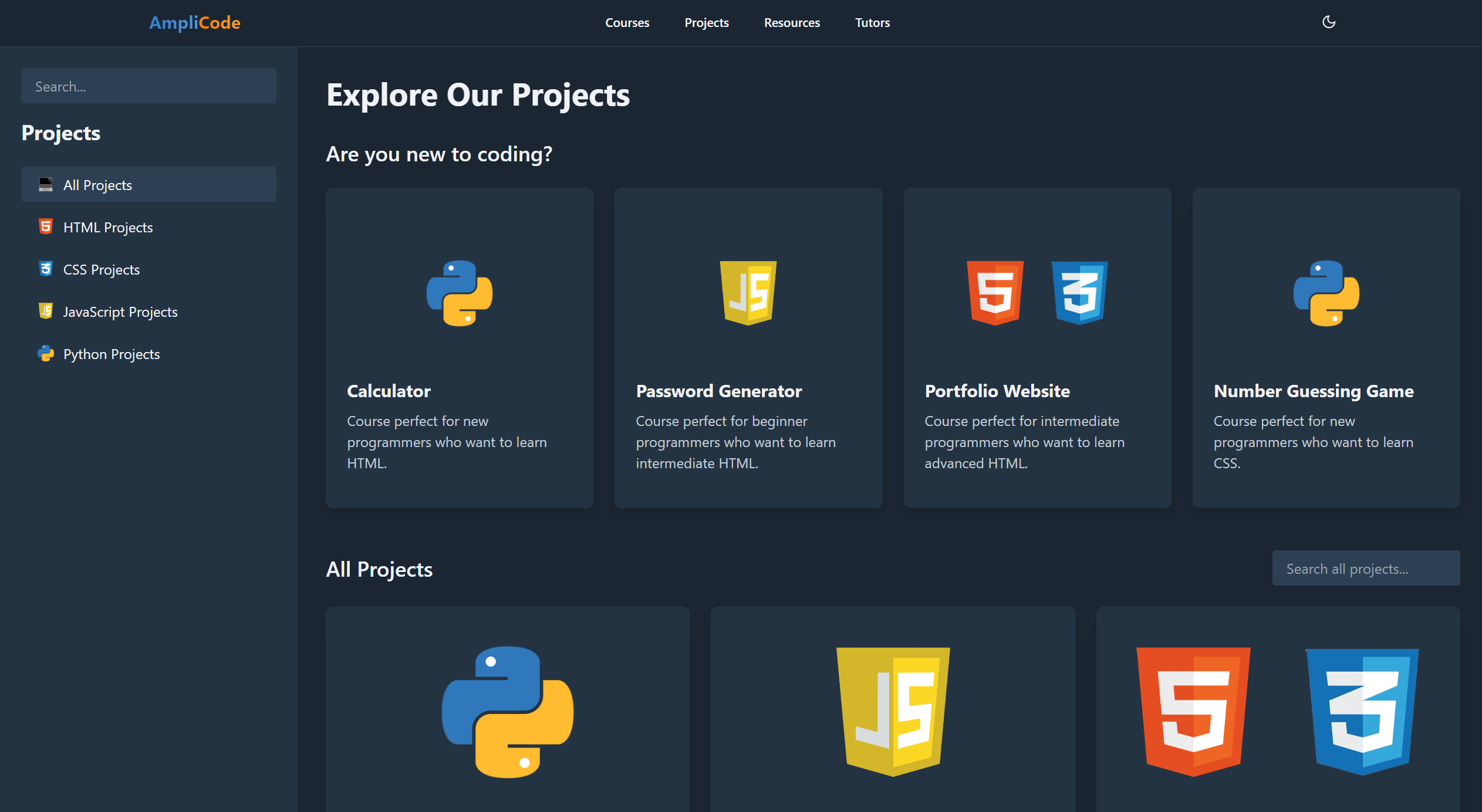The image size is (1482, 812).
Task: Click the sidebar Search field
Action: 148,86
